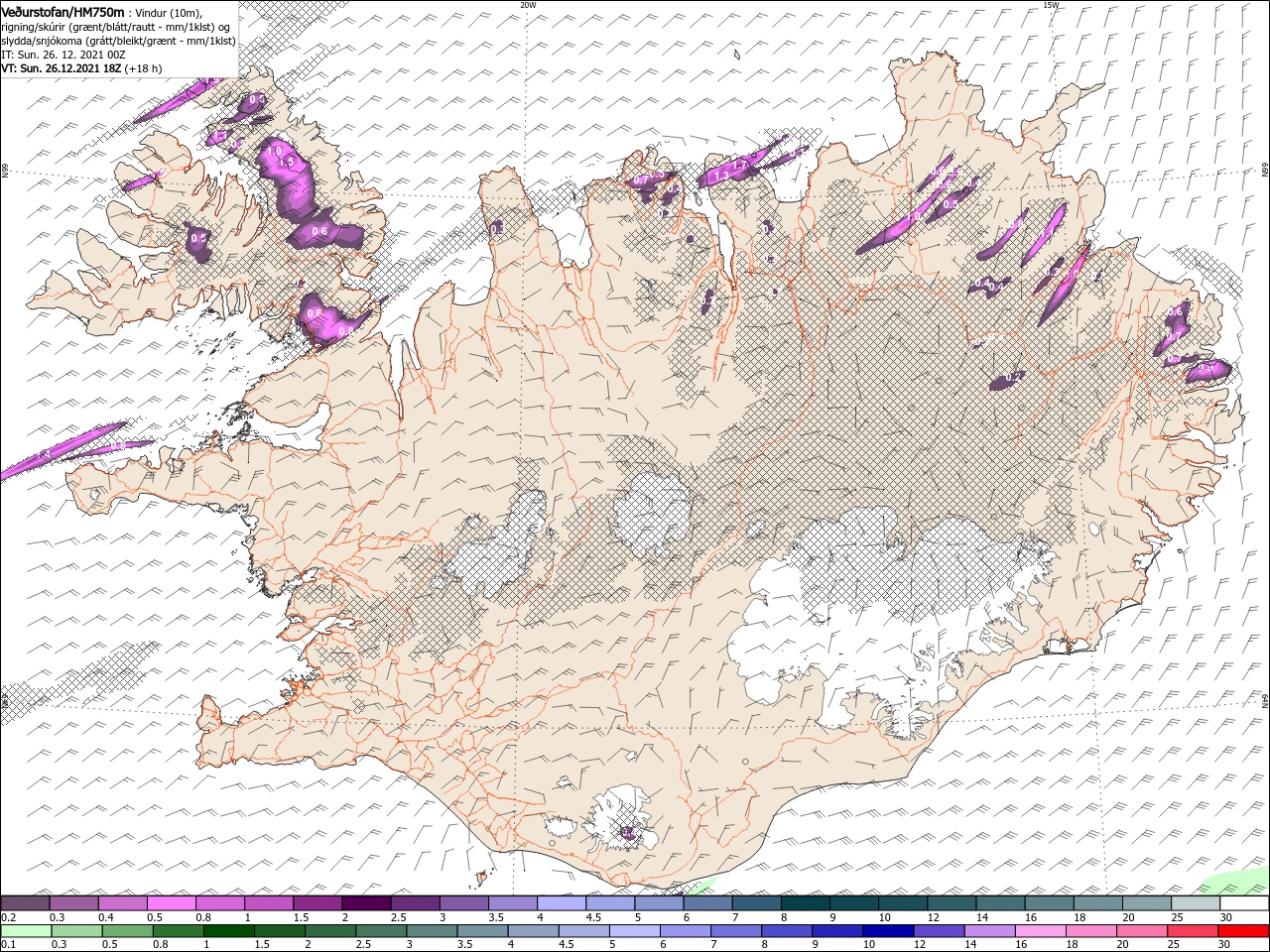The width and height of the screenshot is (1270, 952).
Task: Click the 'VT: Sun. 26.12.2021 18Z' valid time text
Action: 62,68
